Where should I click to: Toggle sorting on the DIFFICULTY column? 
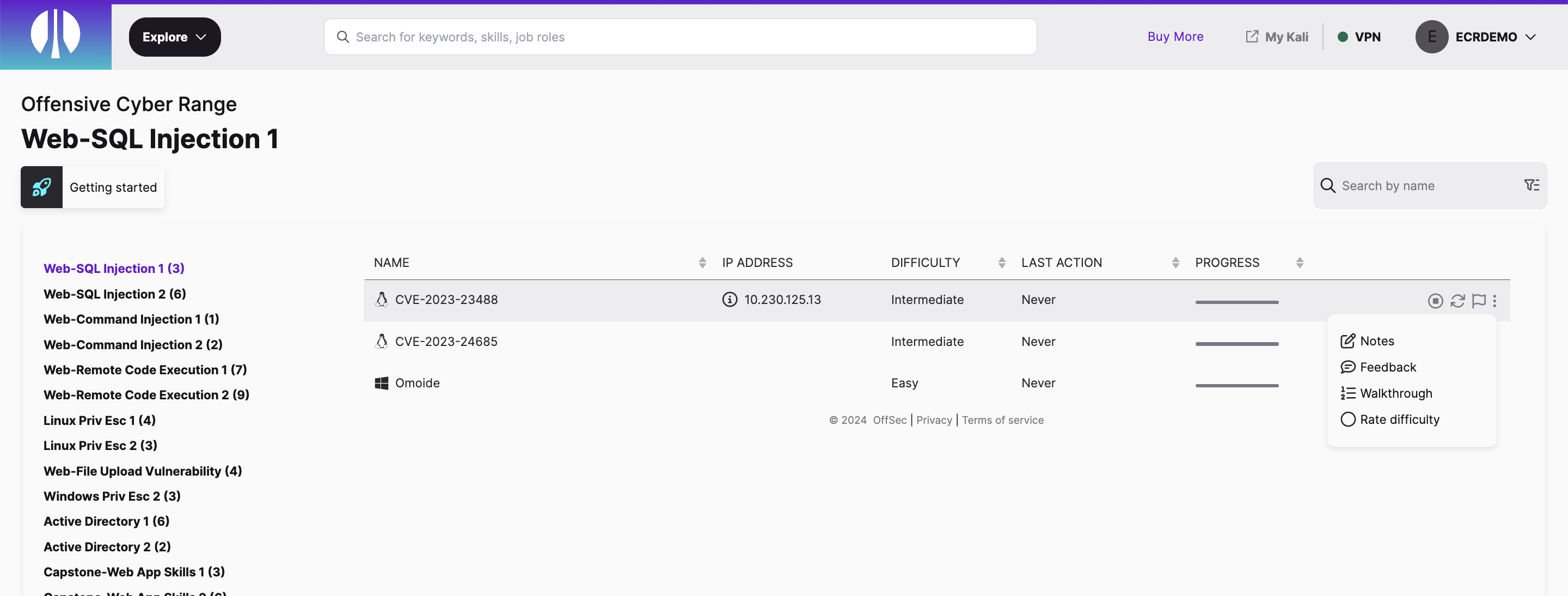1002,263
